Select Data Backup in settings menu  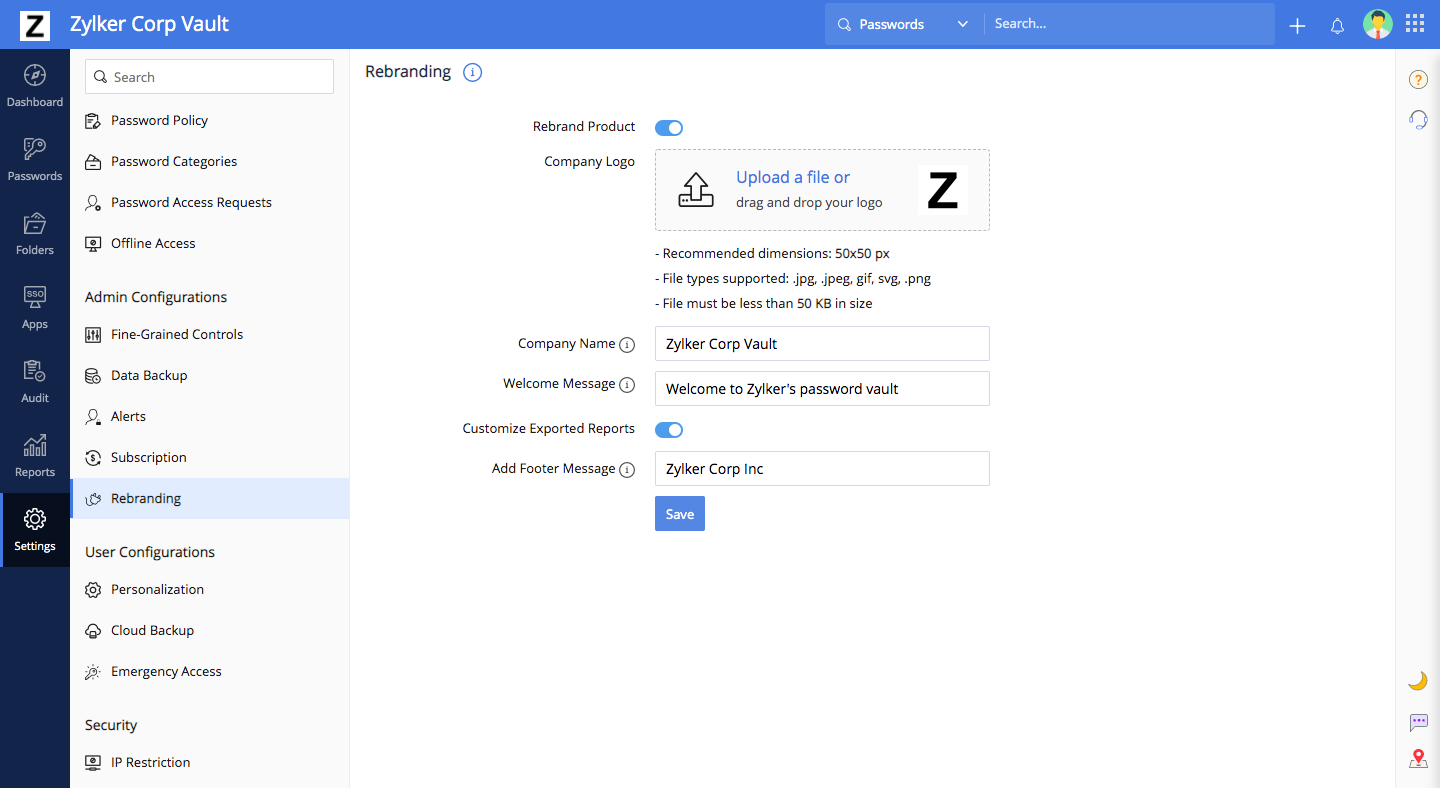[x=149, y=375]
